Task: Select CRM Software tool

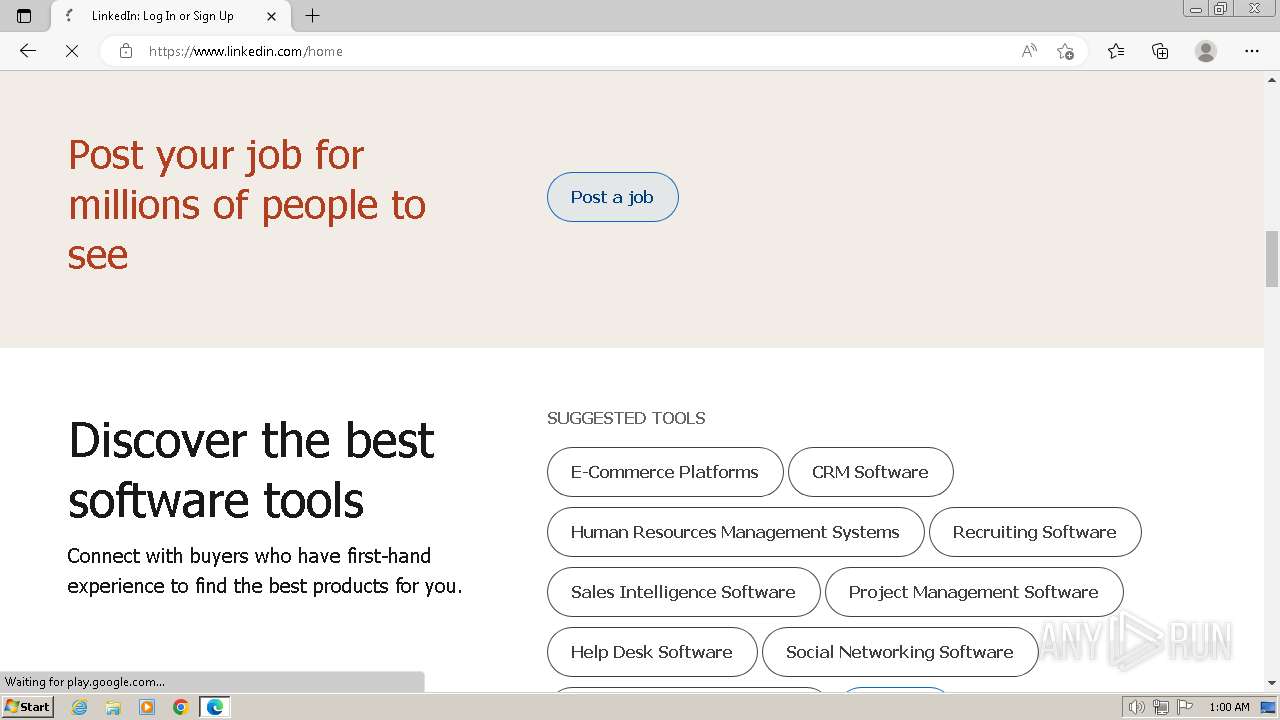Action: (x=870, y=472)
